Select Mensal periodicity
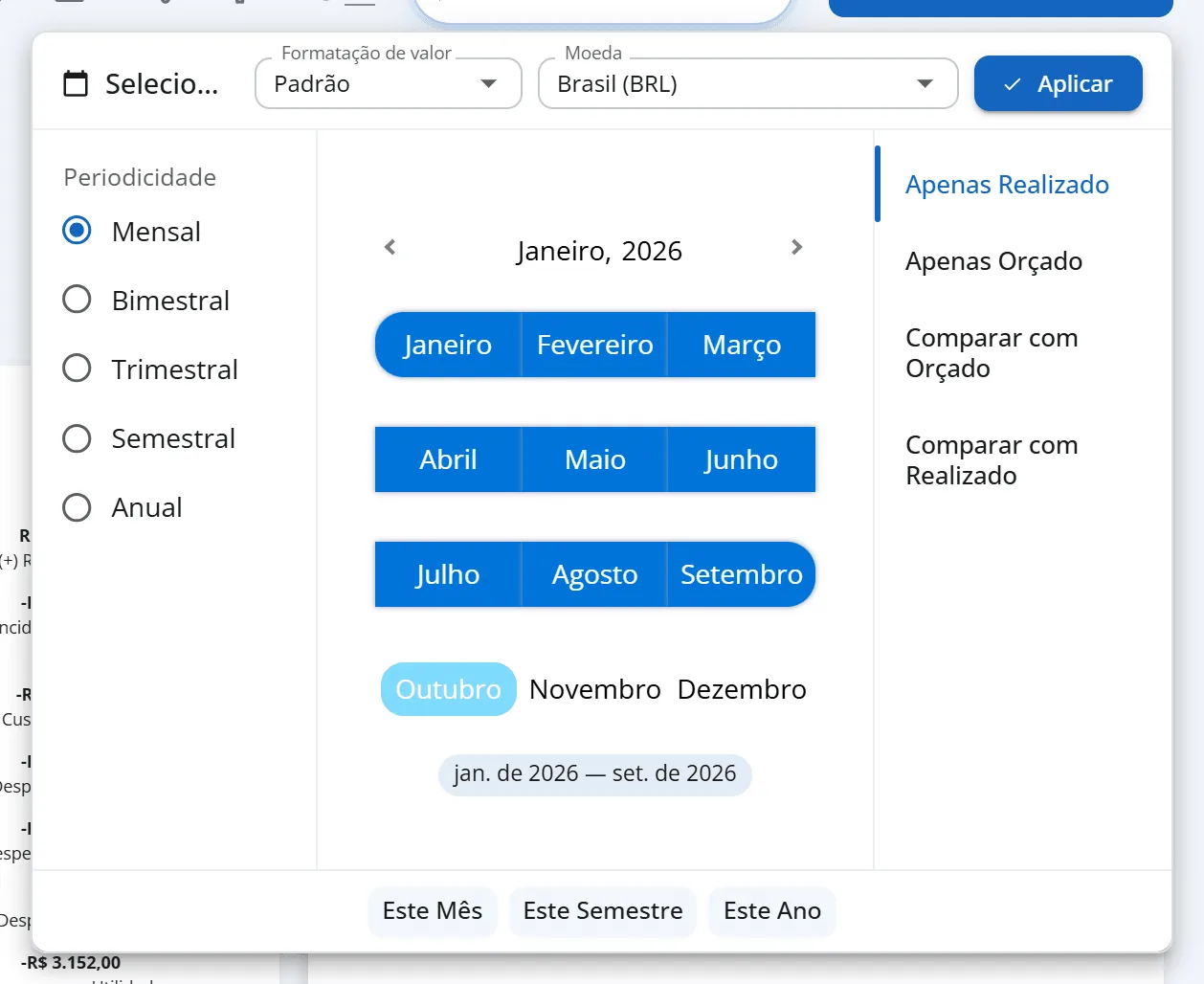The height and width of the screenshot is (984, 1204). (x=77, y=231)
